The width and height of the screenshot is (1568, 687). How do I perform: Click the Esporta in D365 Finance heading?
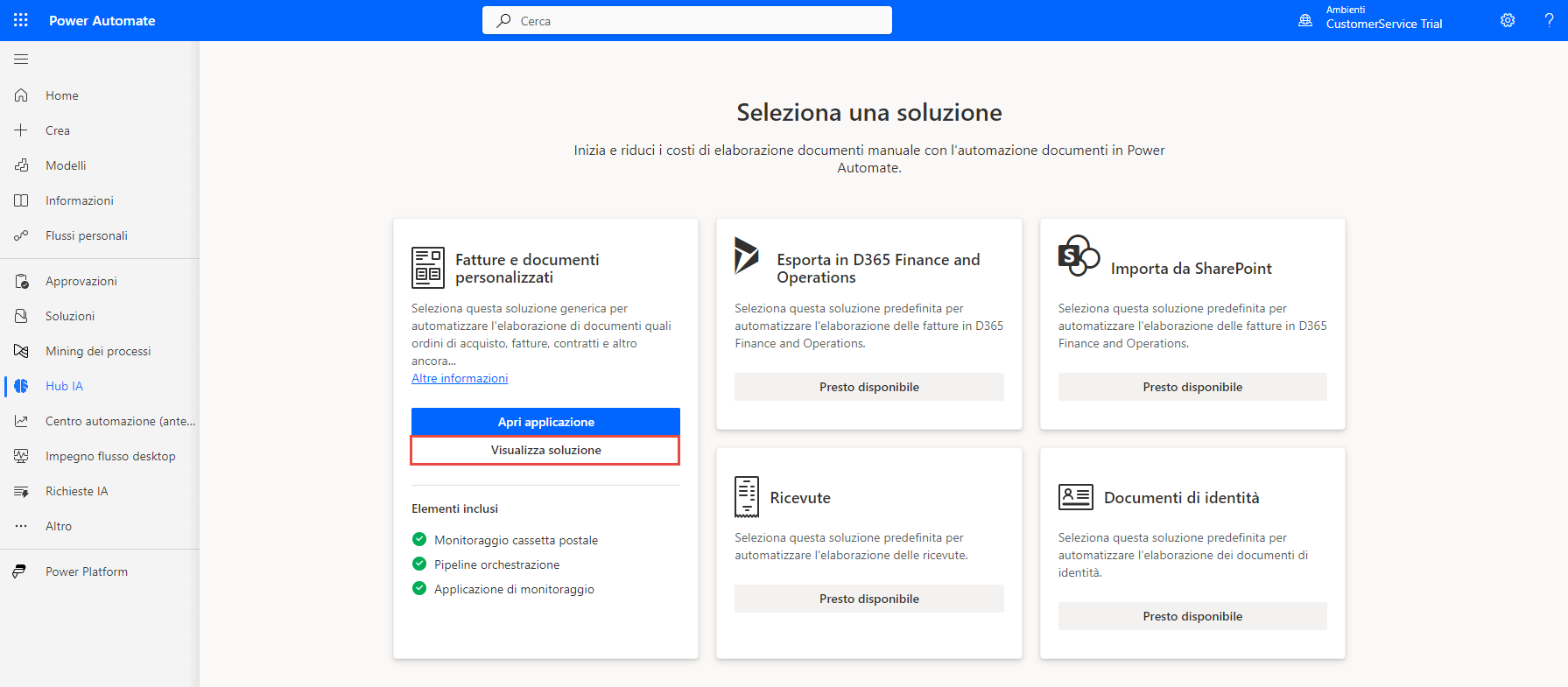tap(878, 269)
